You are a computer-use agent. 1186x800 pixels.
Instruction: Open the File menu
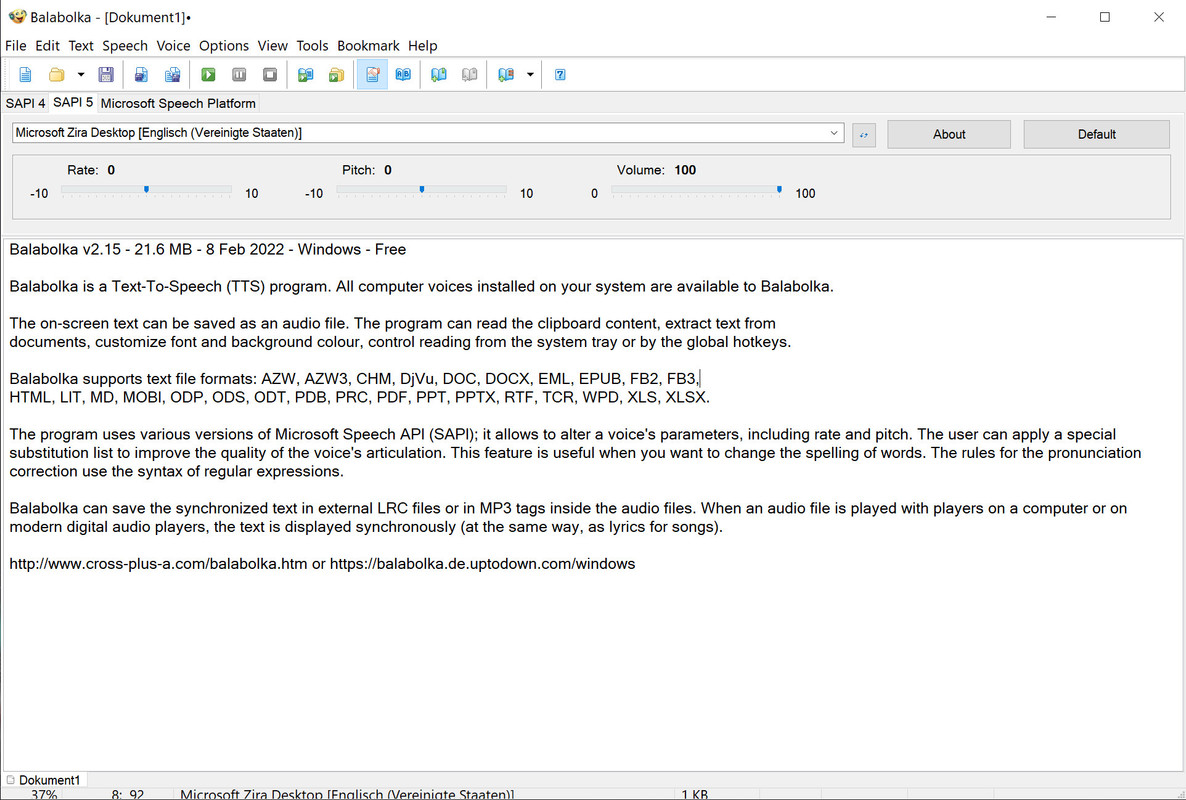(x=15, y=45)
